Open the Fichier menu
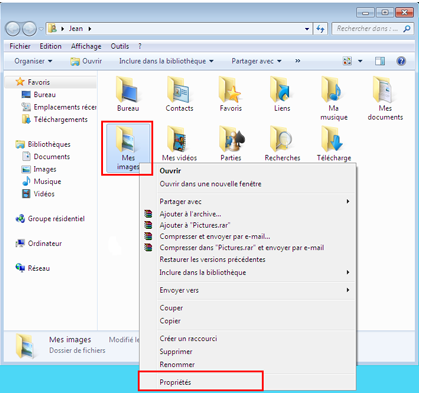Screen dimensions: 421x393 click(x=20, y=46)
